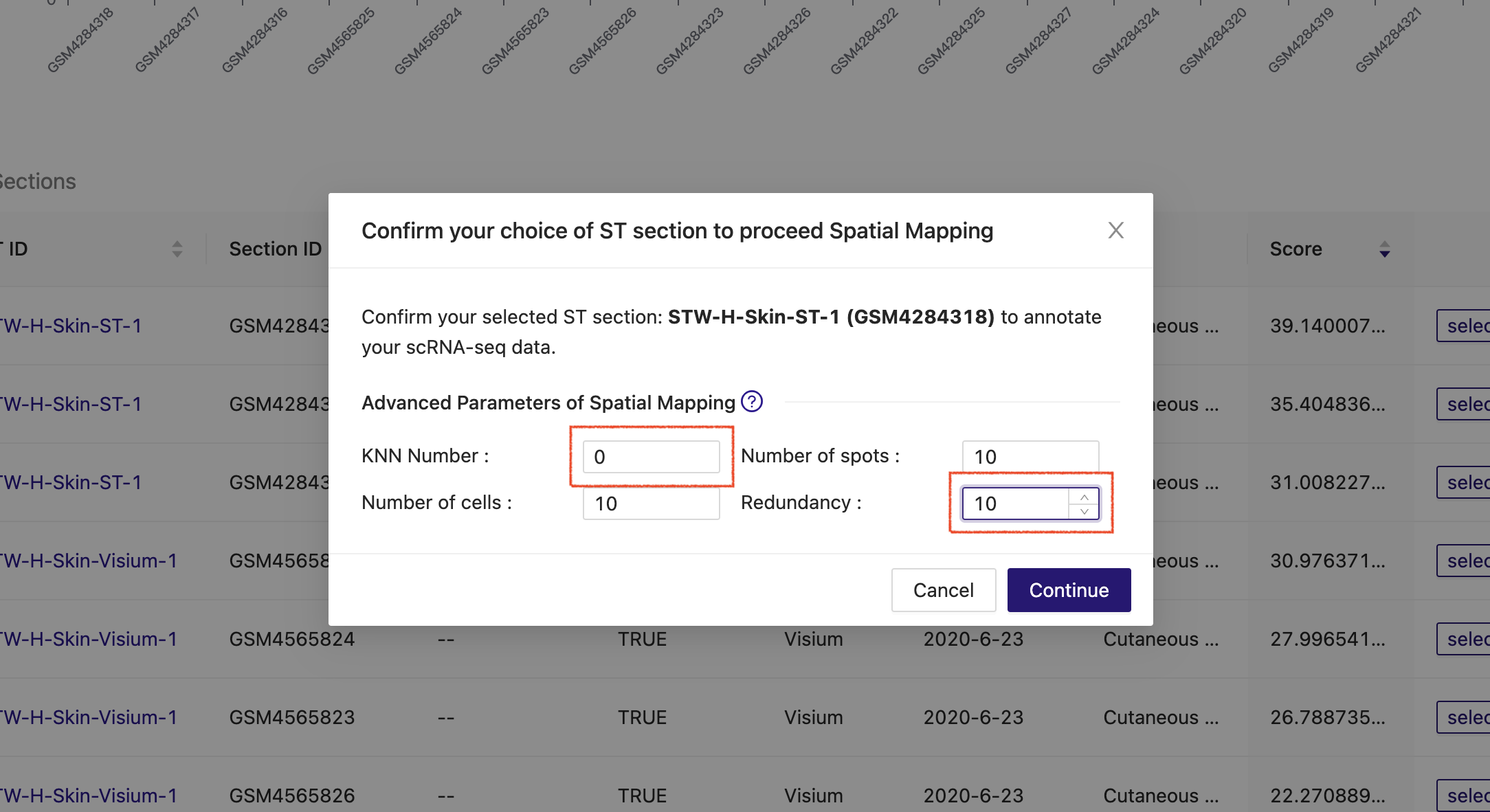
Task: Click the Continue button
Action: [x=1069, y=590]
